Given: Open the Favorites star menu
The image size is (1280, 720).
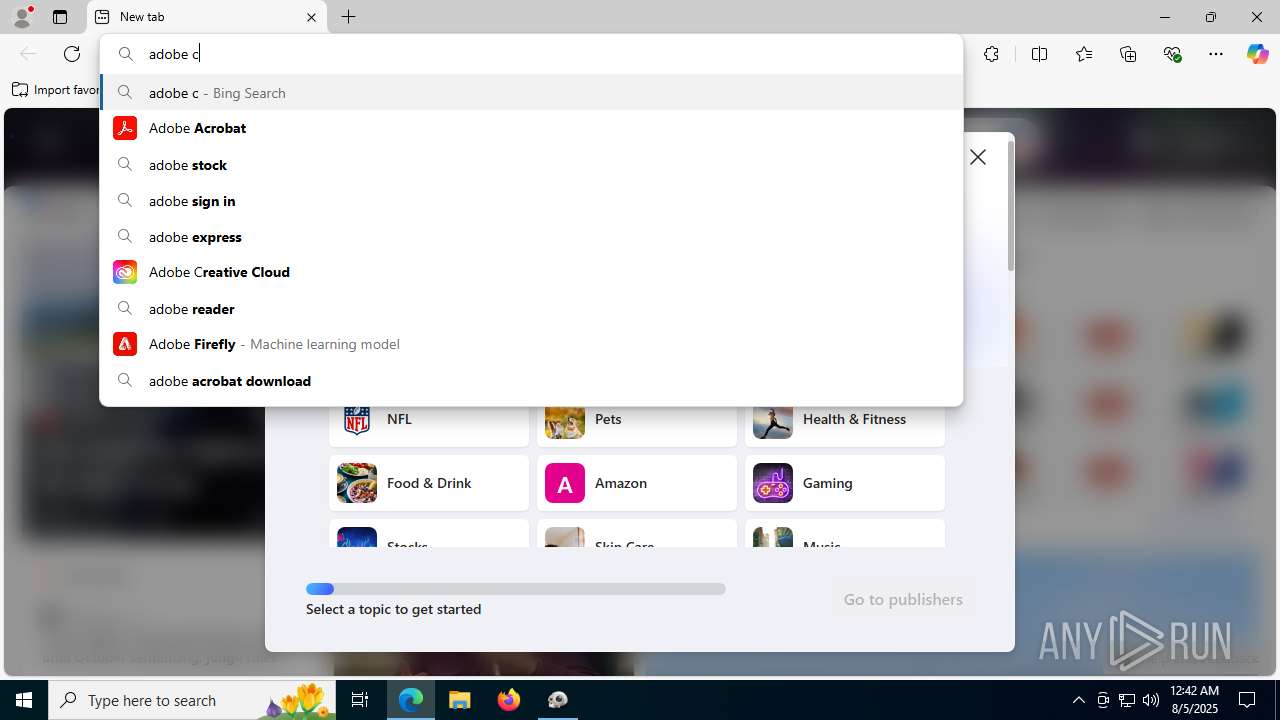Looking at the screenshot, I should (1084, 54).
